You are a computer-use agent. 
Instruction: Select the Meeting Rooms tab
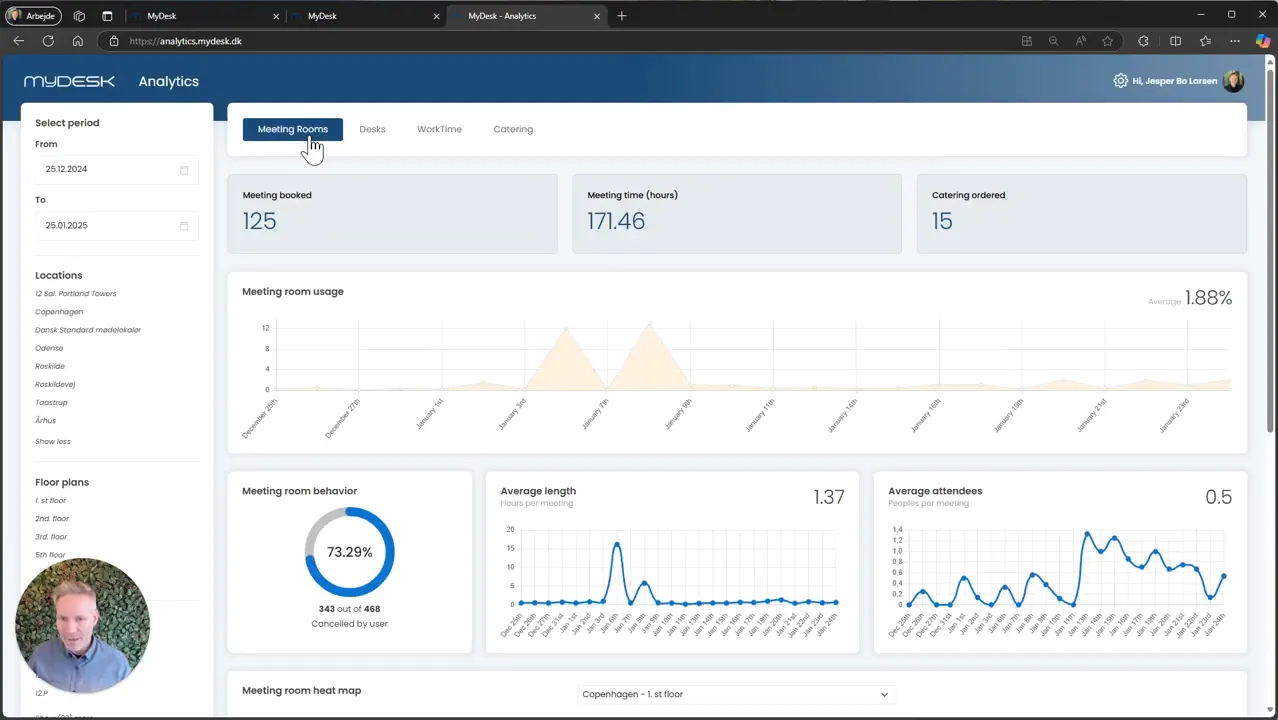[x=292, y=129]
